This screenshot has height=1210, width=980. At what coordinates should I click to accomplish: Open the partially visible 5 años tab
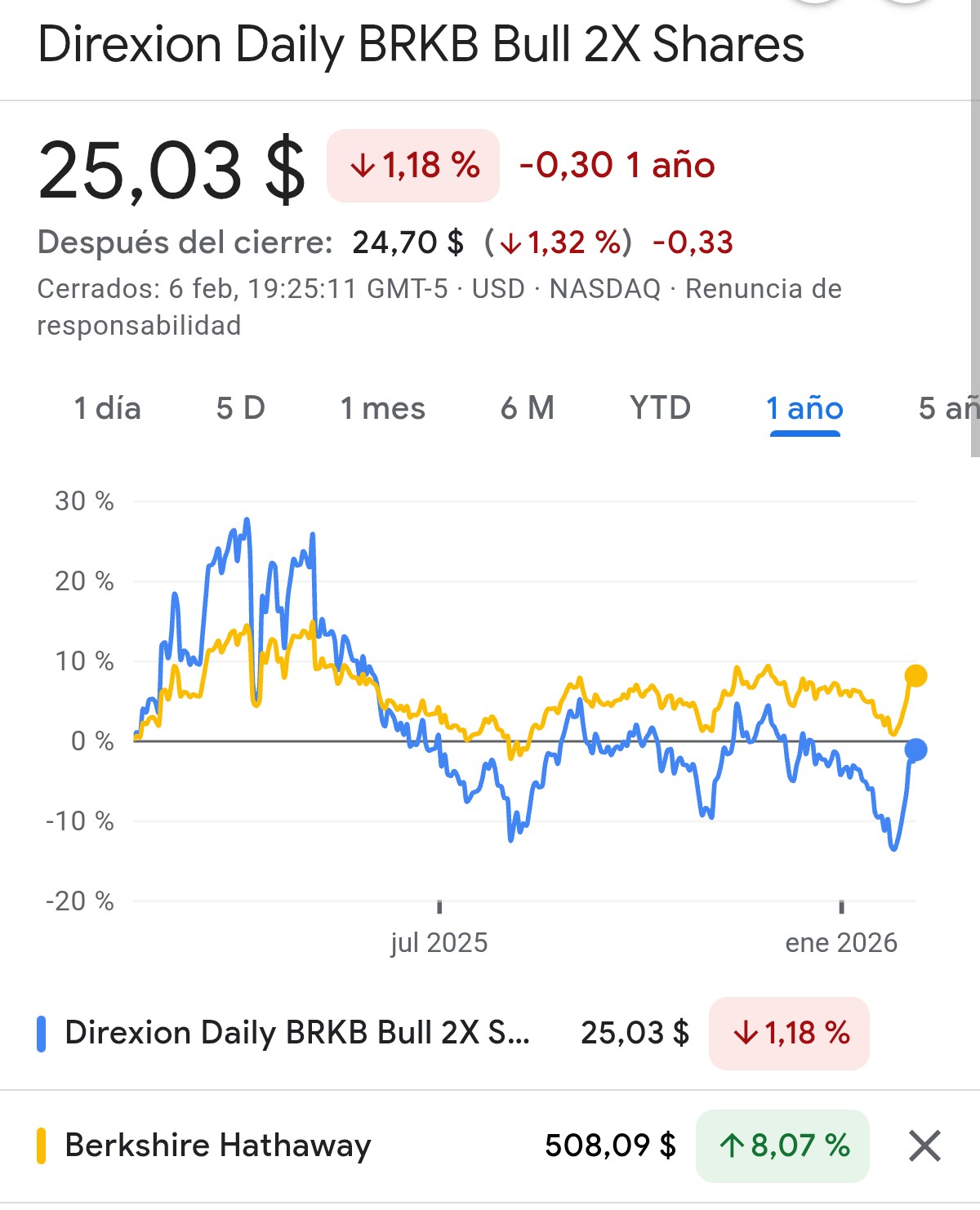coord(947,408)
